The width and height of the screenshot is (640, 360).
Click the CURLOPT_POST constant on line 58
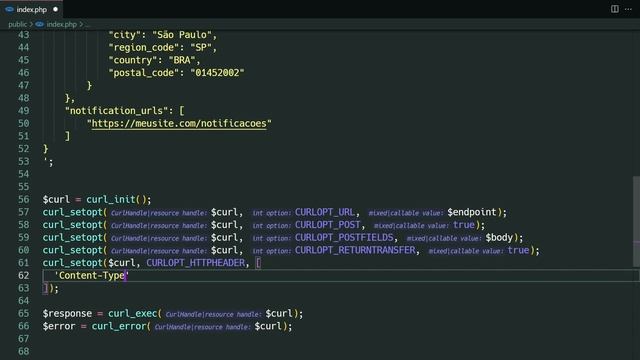(x=328, y=225)
